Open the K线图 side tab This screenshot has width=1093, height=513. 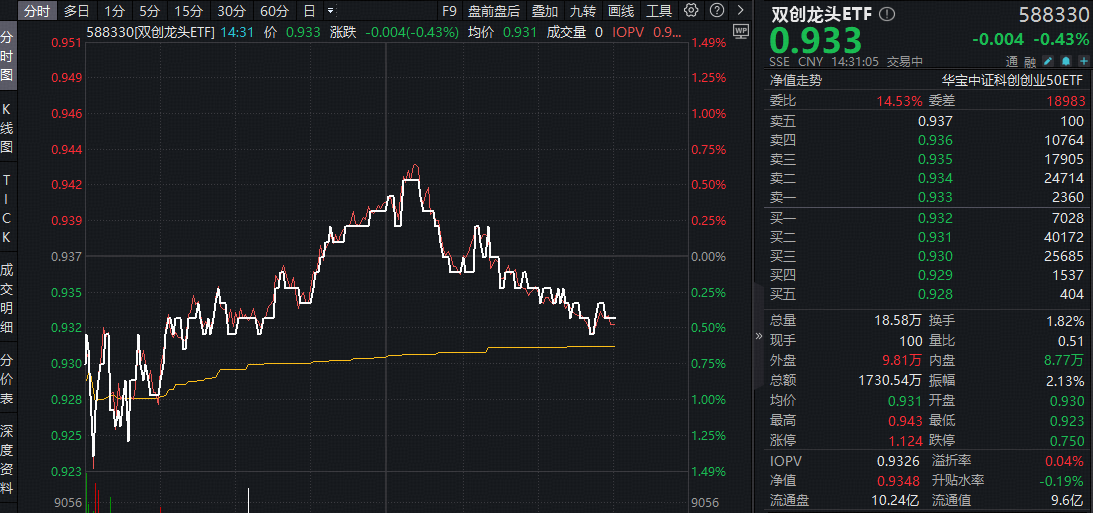pyautogui.click(x=7, y=128)
